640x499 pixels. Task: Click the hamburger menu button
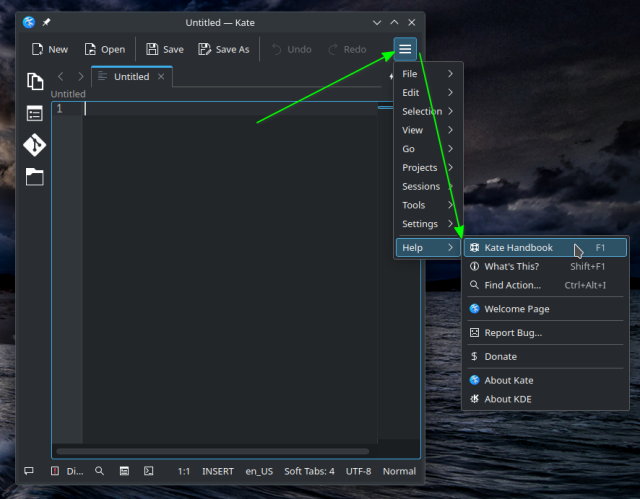pos(404,48)
